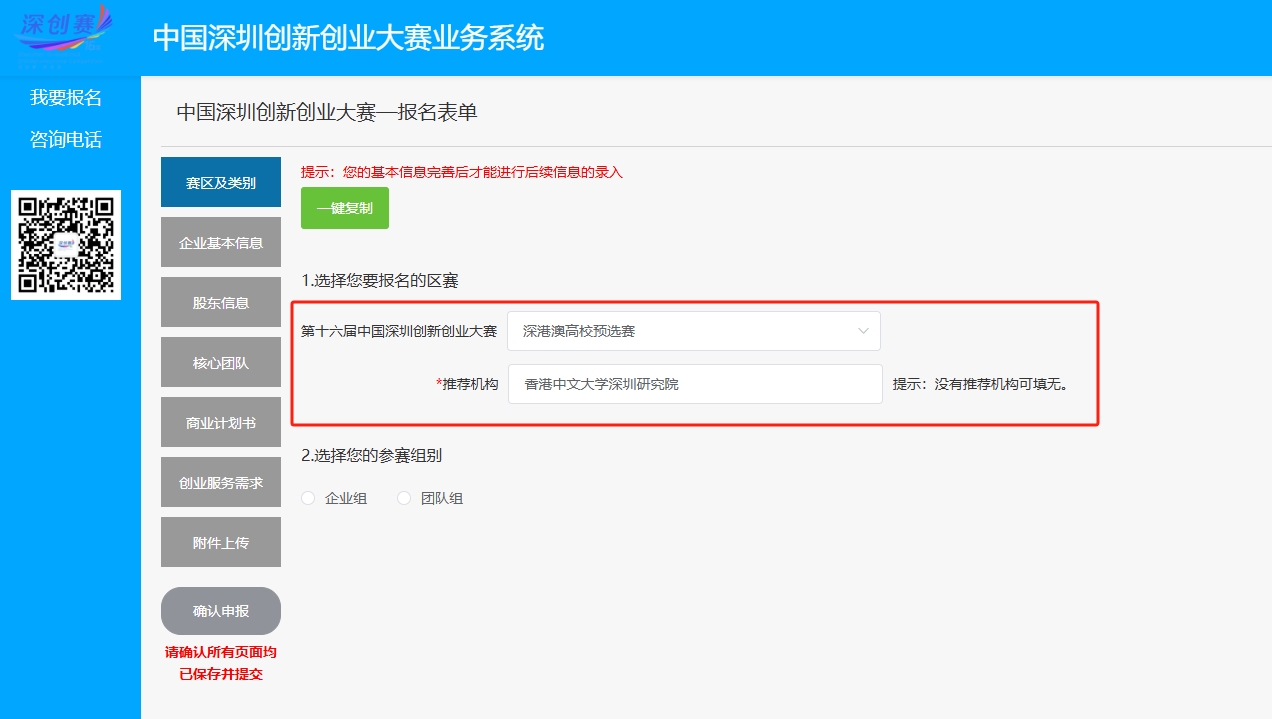Open the 商业计划书 tab
The image size is (1272, 719).
(x=221, y=422)
